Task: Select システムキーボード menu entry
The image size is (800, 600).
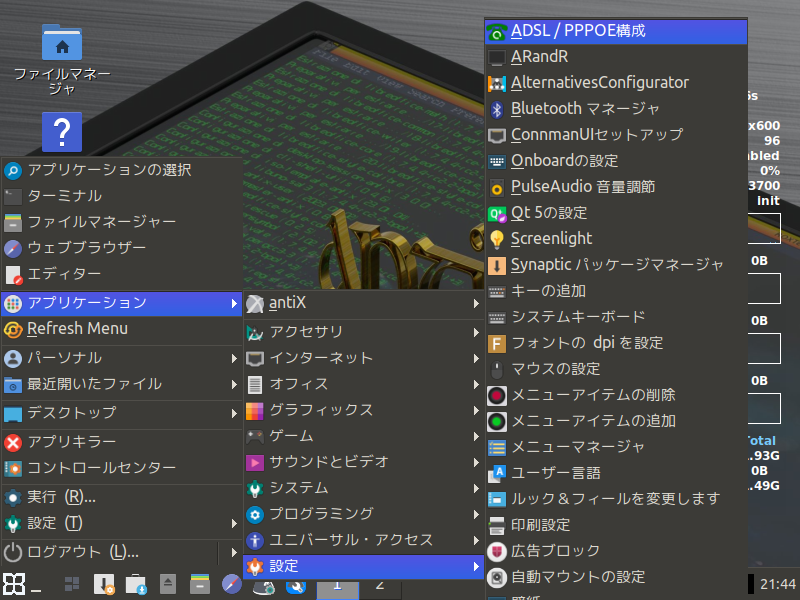Action: click(x=616, y=317)
